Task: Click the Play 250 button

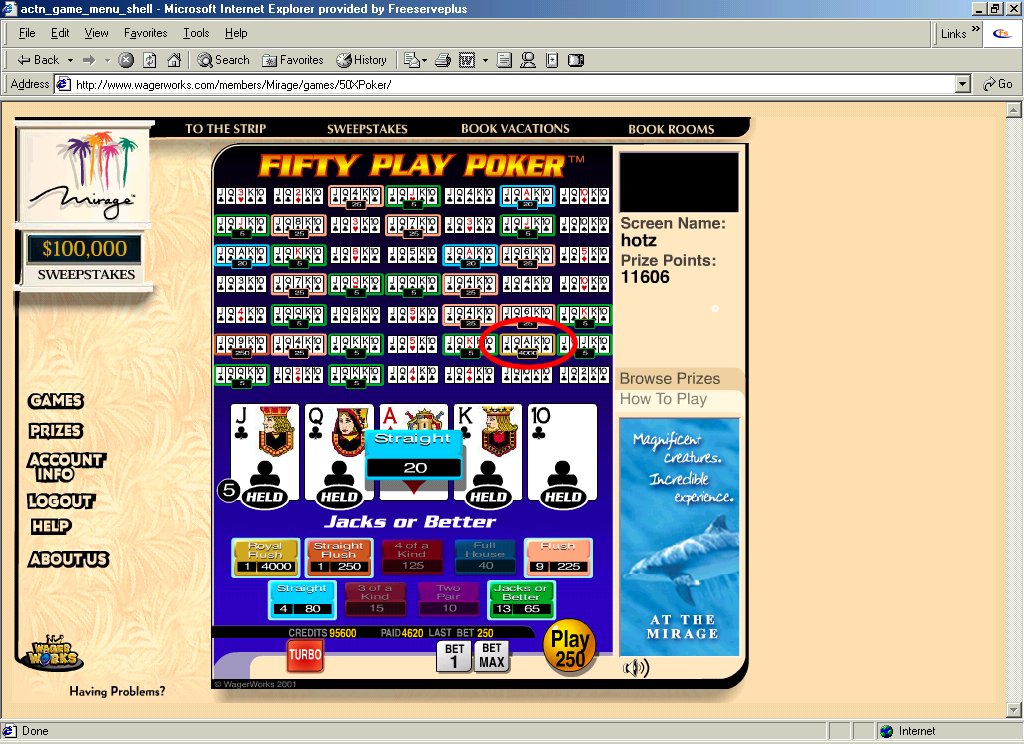Action: pyautogui.click(x=569, y=647)
